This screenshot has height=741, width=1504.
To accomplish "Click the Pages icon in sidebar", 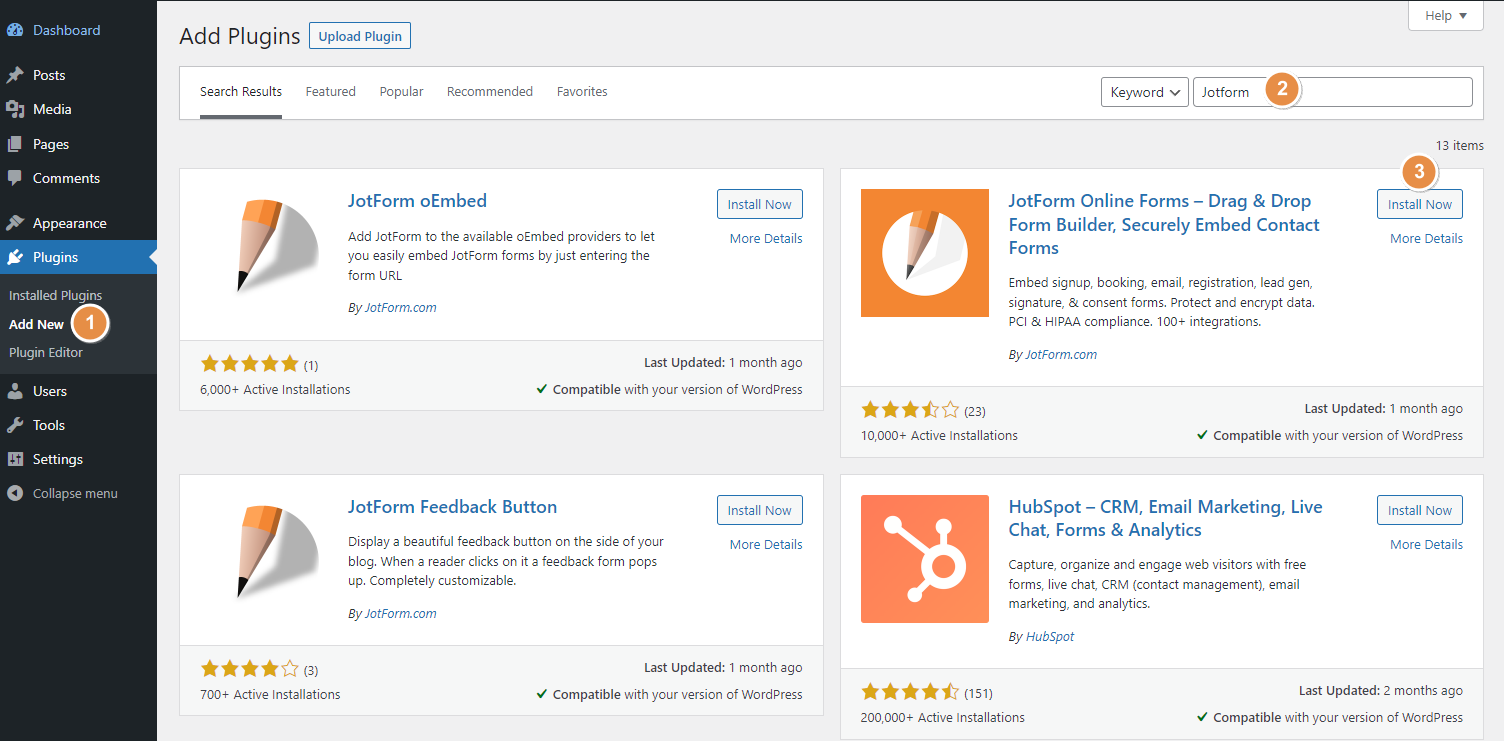I will coord(15,144).
